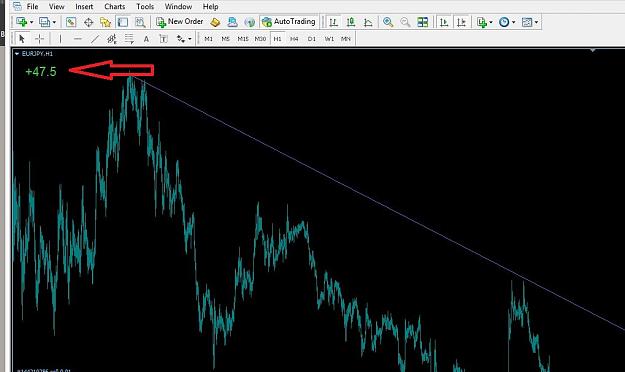Switch to line chart view
Screen dimensions: 625x372
coord(368,22)
